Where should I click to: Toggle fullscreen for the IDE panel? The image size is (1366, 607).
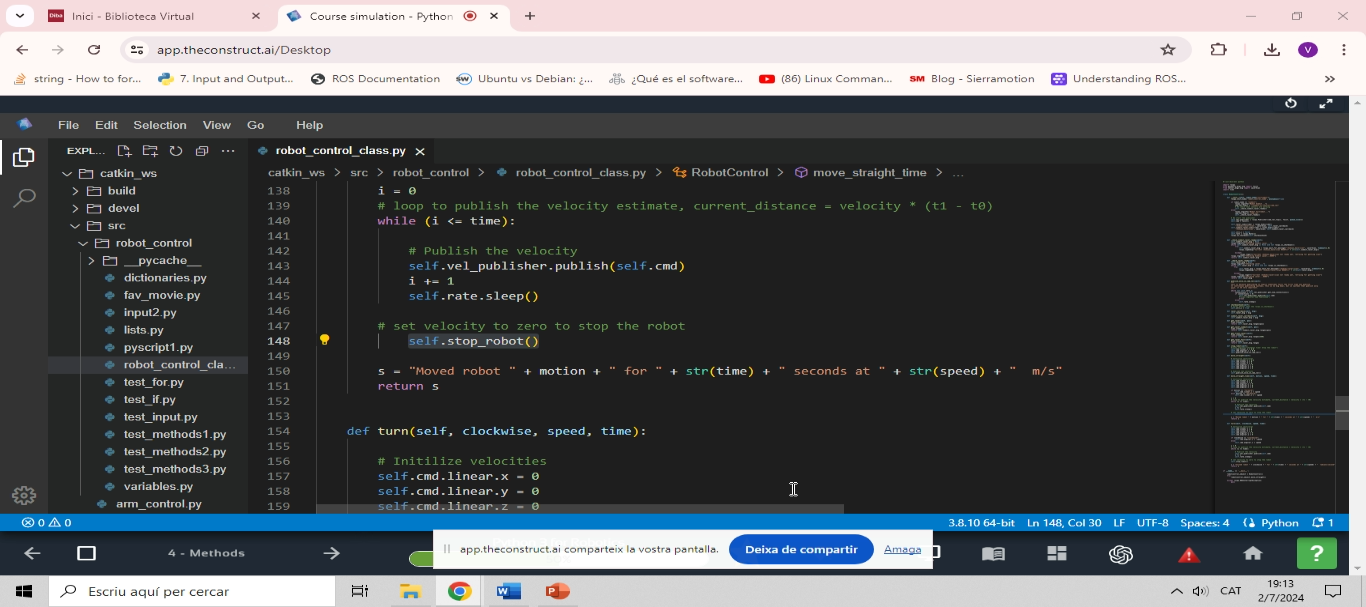pyautogui.click(x=1326, y=103)
